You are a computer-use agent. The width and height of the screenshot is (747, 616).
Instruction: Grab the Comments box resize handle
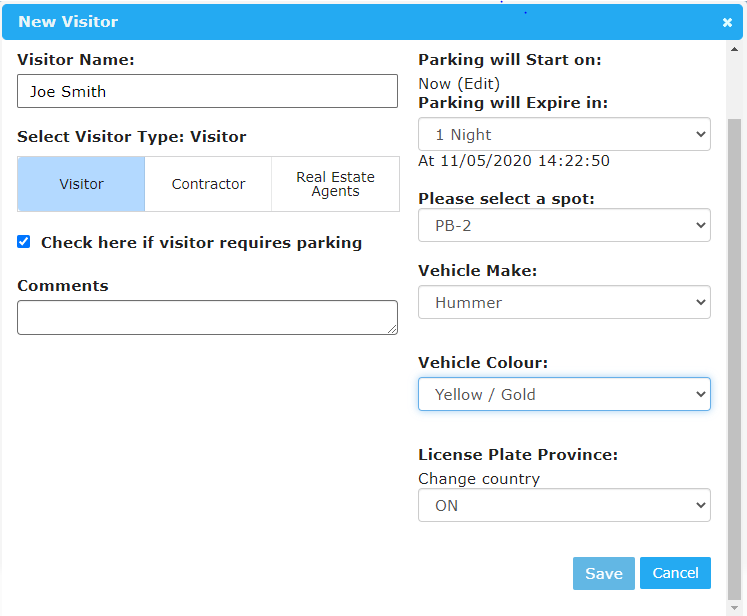coord(392,329)
